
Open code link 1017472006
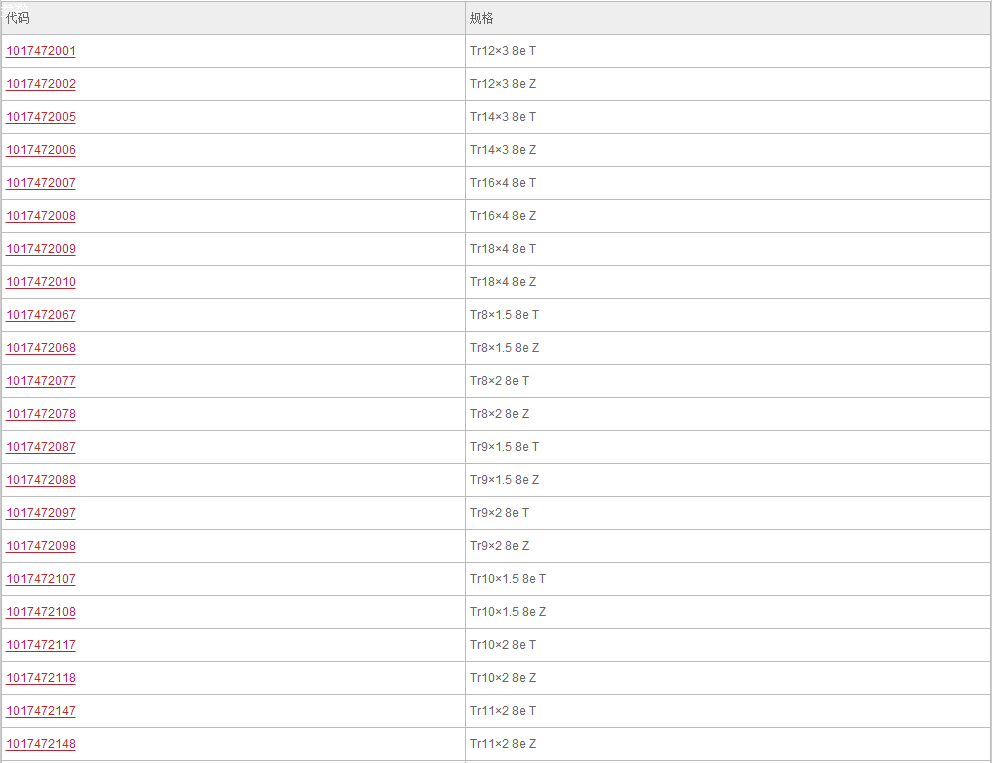(41, 150)
